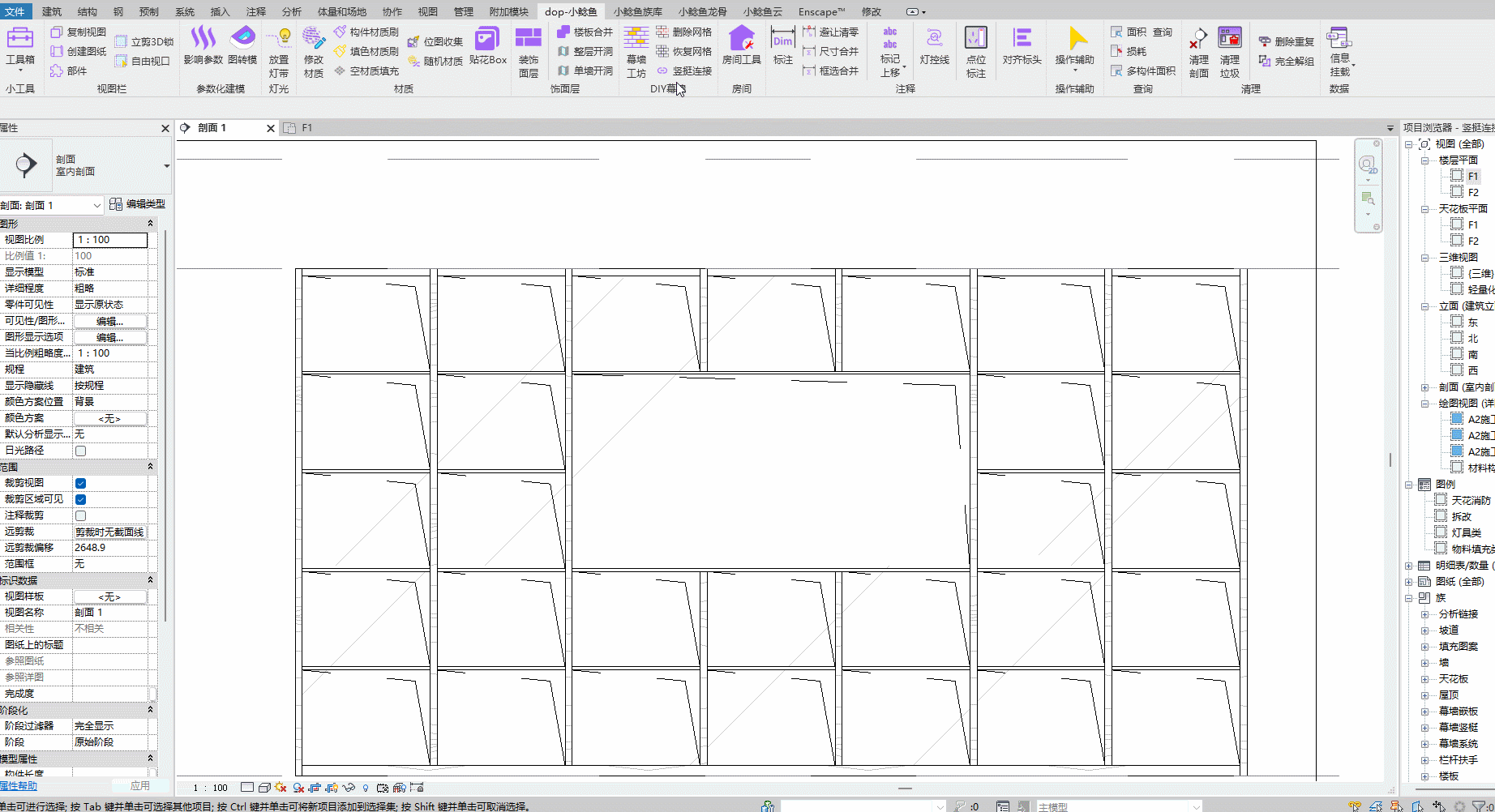Launch the 影响参数 tool
This screenshot has width=1495, height=812.
203,45
